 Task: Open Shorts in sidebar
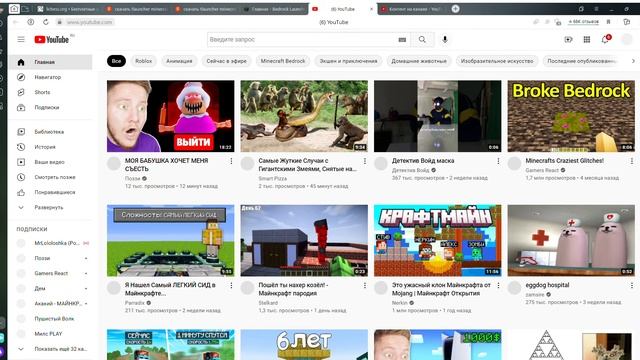(51, 92)
